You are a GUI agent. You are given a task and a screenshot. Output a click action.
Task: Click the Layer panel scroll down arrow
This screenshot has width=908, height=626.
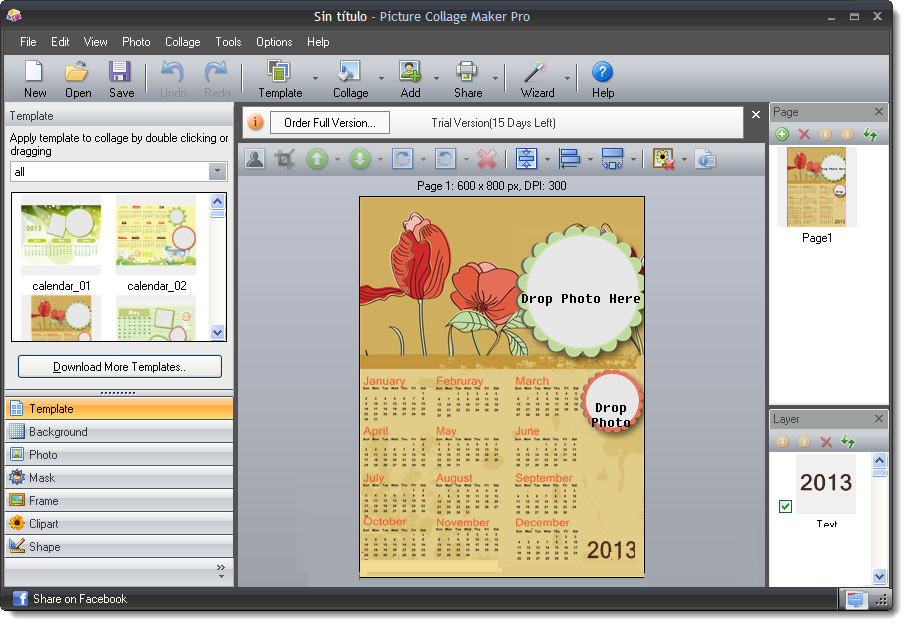point(879,576)
